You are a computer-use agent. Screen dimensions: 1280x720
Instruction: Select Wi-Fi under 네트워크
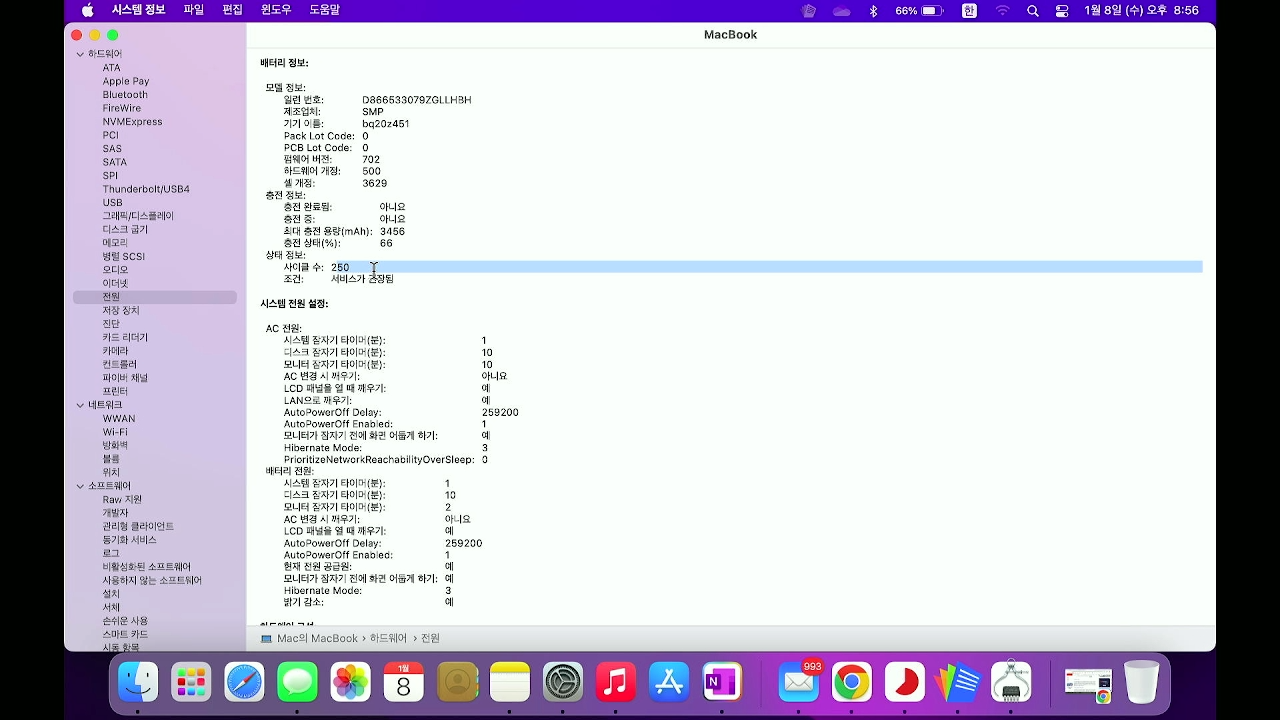pos(115,432)
